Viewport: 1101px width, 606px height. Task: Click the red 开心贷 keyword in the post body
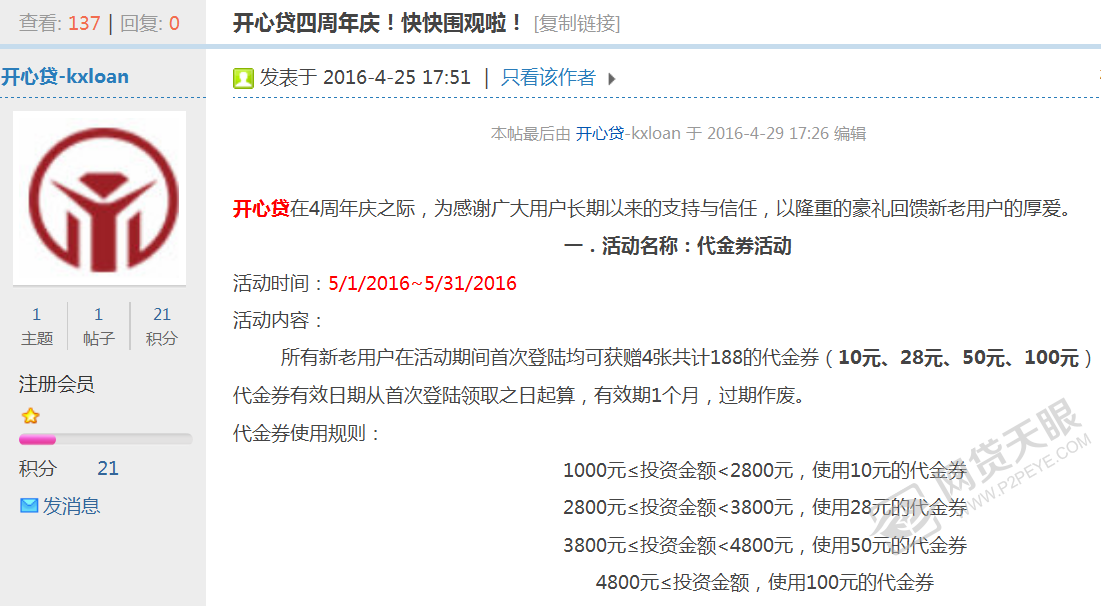coord(261,209)
